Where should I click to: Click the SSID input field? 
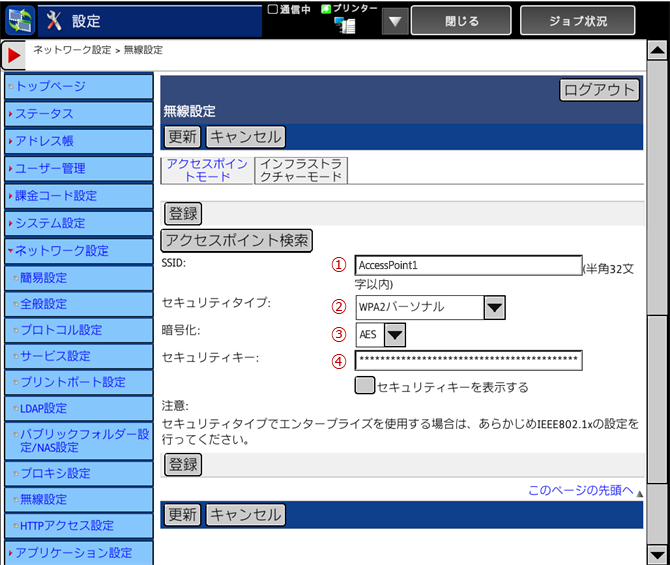[468, 265]
